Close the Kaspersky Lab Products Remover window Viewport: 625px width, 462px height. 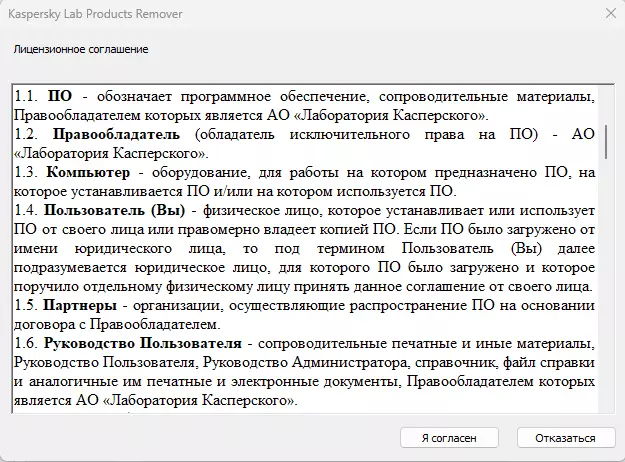pos(610,14)
